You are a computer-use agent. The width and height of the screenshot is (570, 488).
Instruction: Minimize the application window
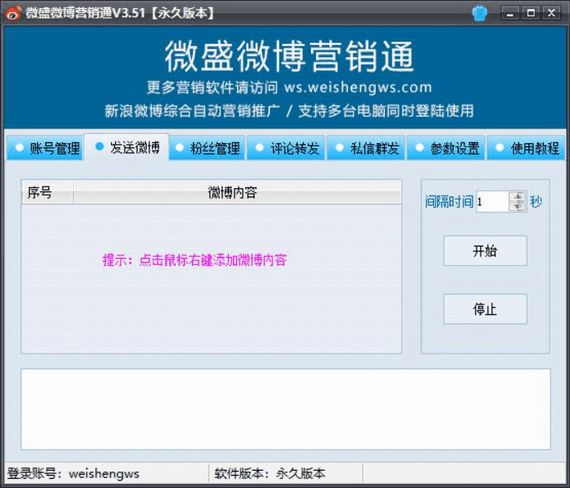(x=510, y=13)
